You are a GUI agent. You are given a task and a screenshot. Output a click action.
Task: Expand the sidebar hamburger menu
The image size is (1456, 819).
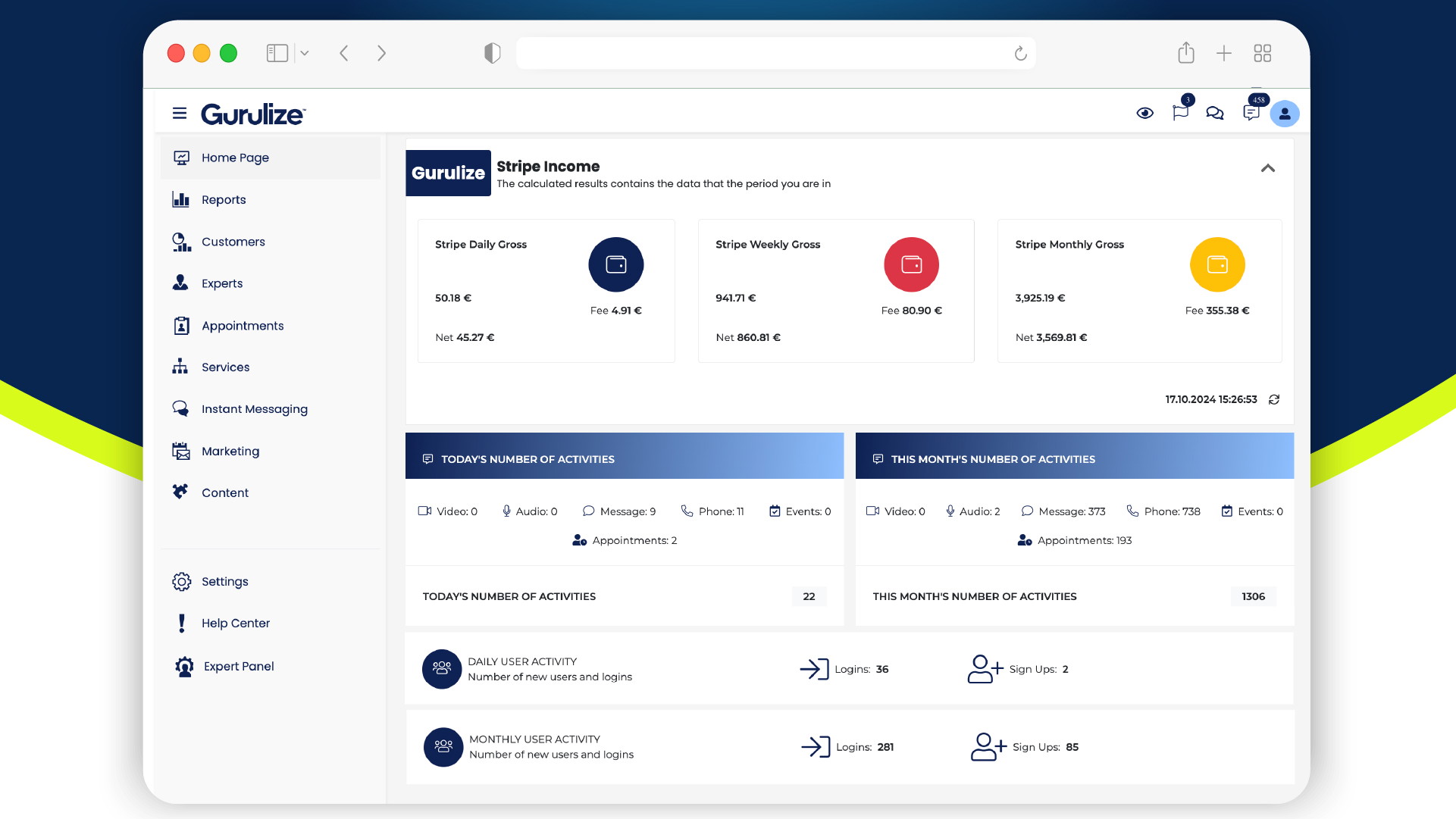[178, 113]
